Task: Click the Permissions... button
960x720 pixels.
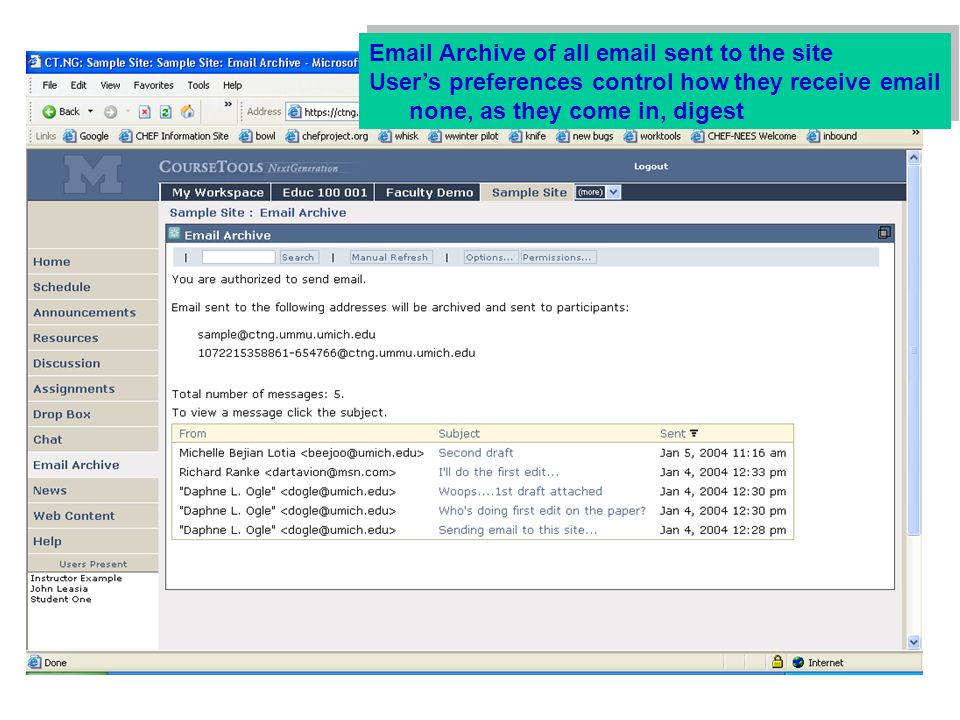Action: point(557,257)
